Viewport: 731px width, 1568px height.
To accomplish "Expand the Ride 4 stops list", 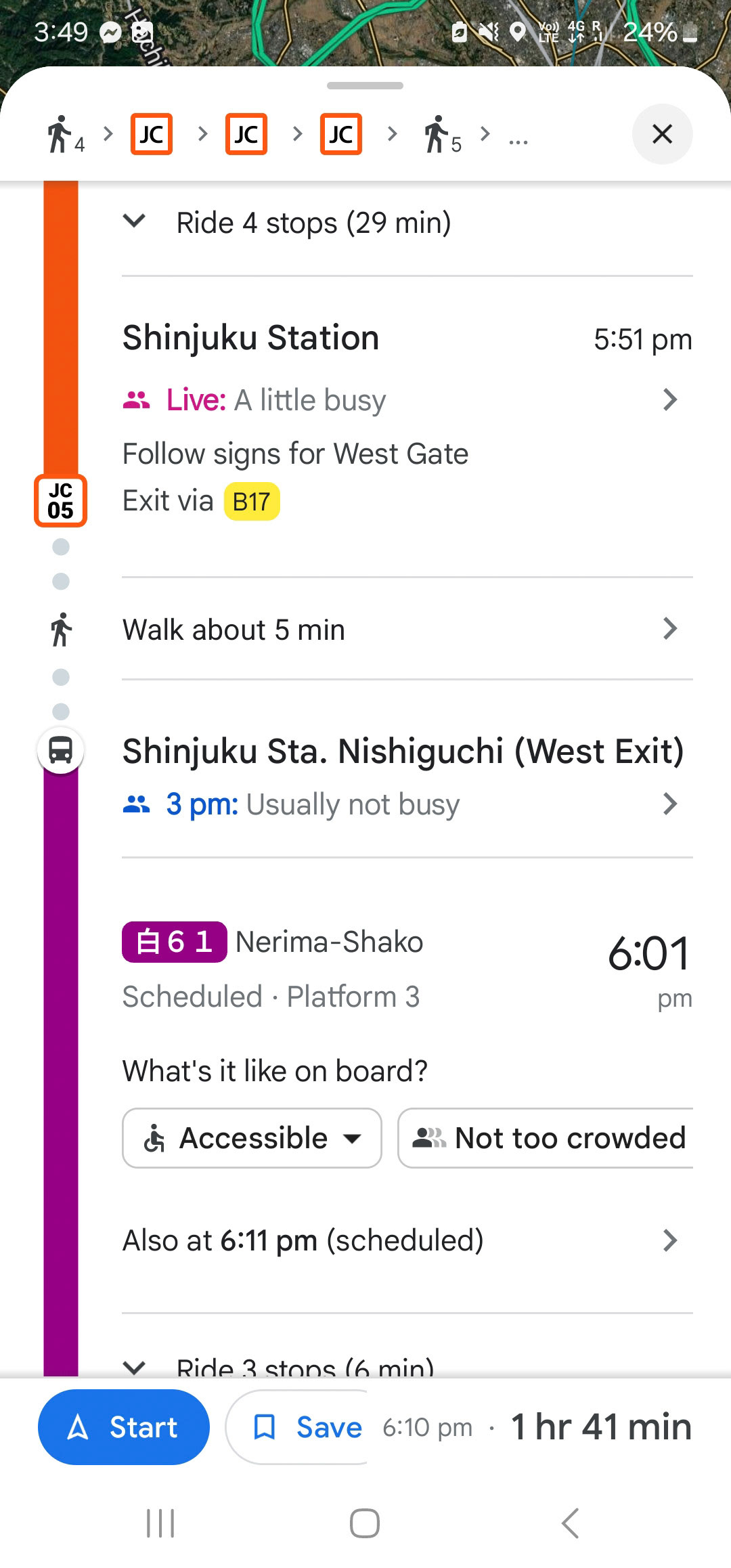I will 135,221.
